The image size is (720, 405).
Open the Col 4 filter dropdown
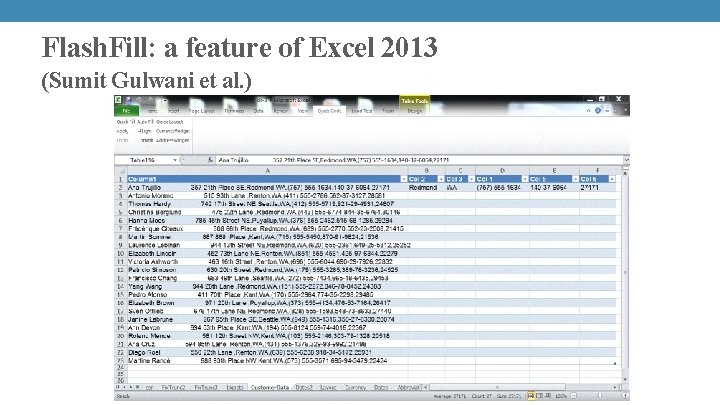524,179
